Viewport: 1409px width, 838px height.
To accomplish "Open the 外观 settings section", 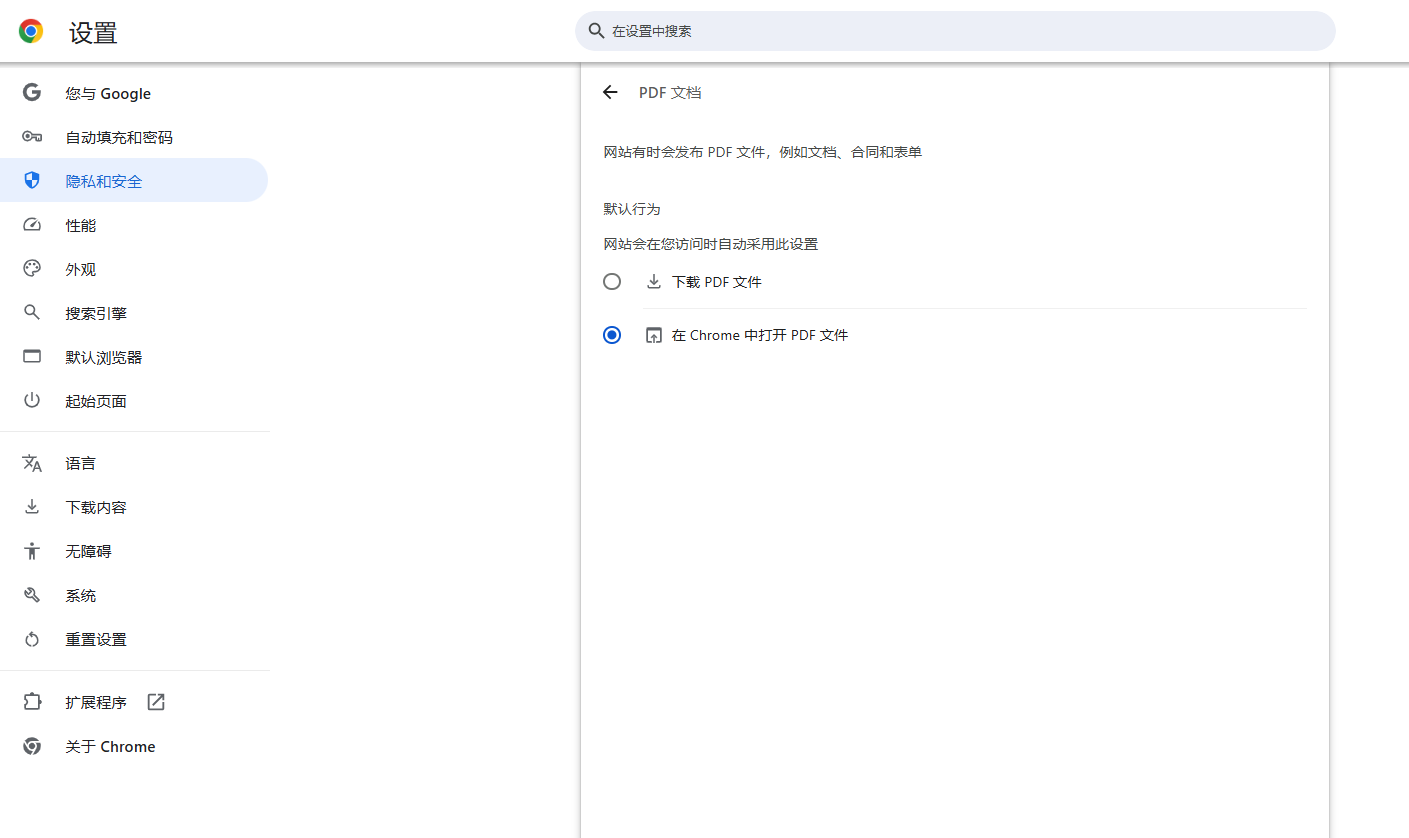I will pos(134,269).
